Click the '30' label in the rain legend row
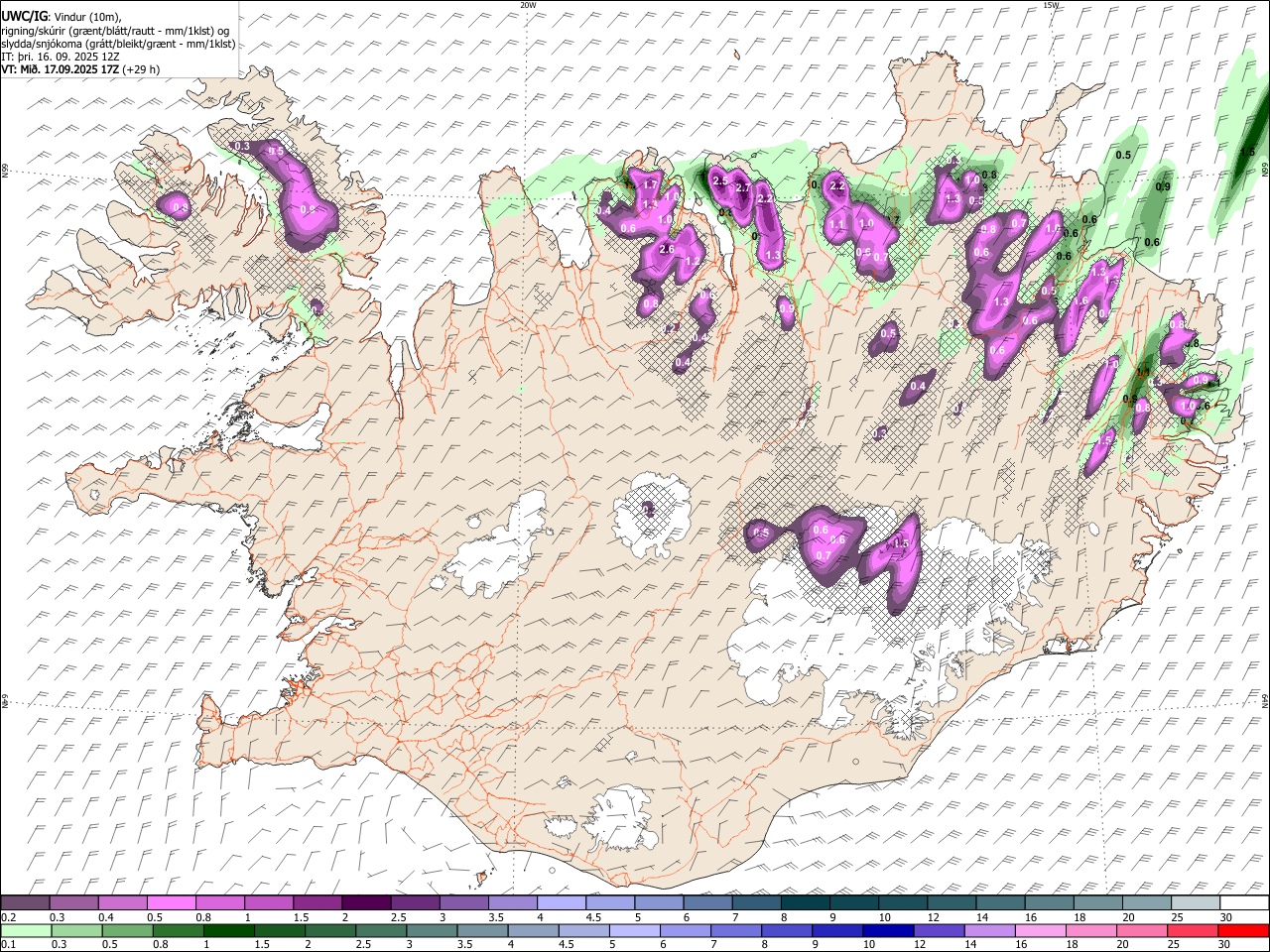 (x=1225, y=944)
